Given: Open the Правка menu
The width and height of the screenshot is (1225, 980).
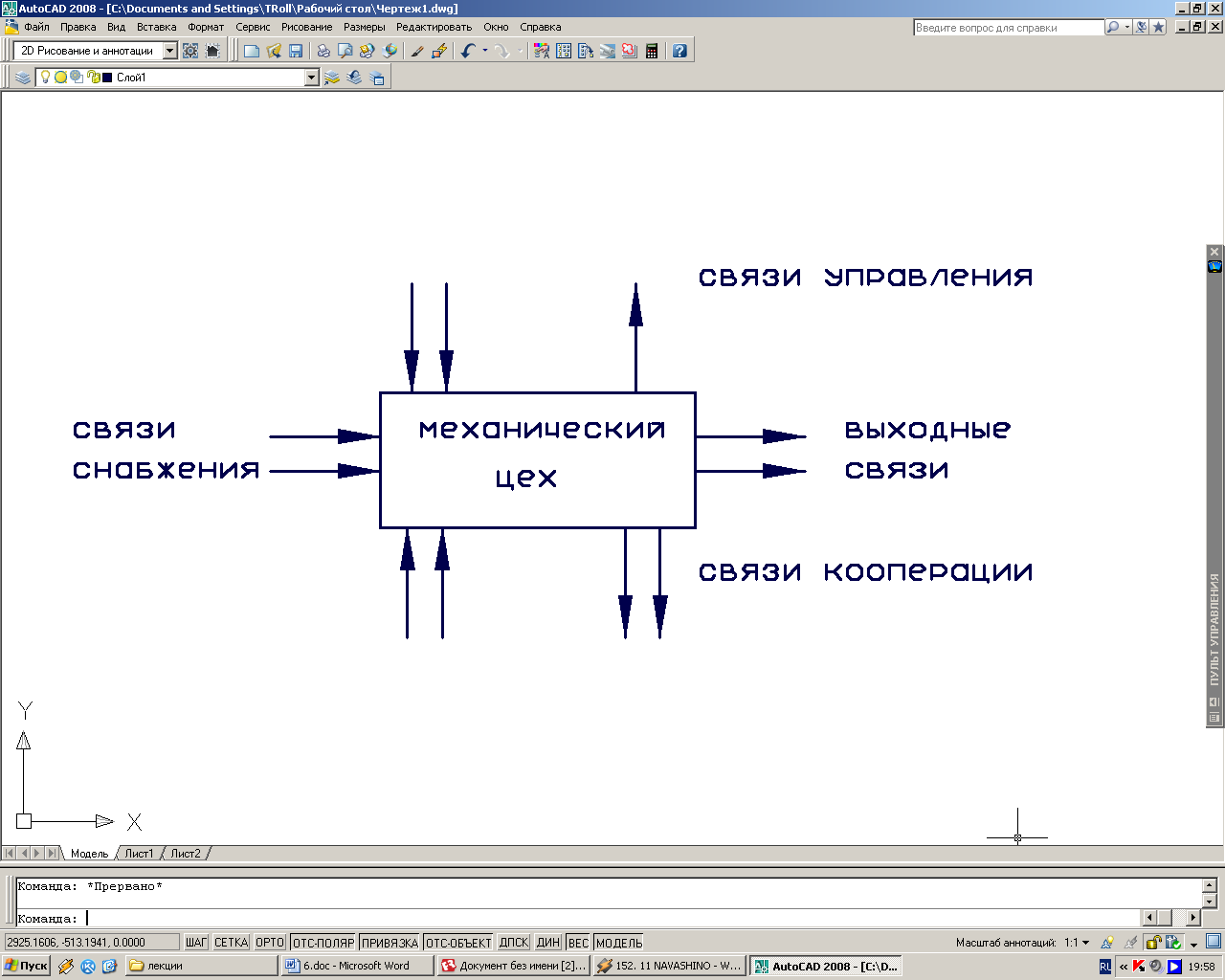Looking at the screenshot, I should point(78,27).
